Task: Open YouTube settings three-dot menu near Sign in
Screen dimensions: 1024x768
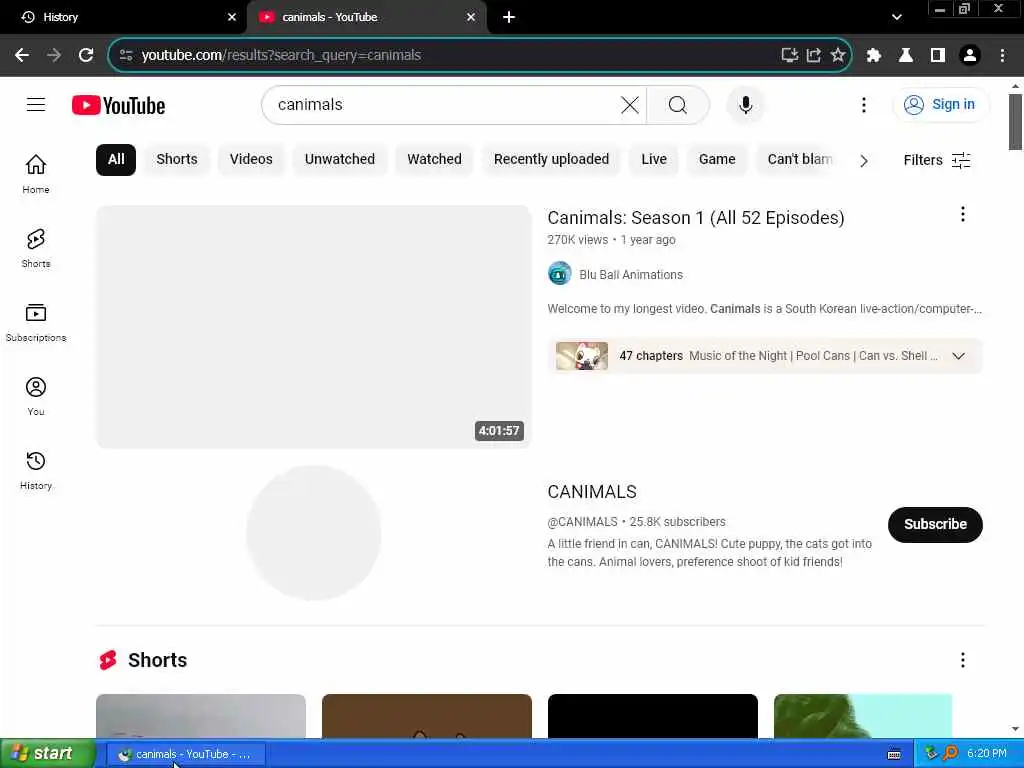Action: (863, 104)
